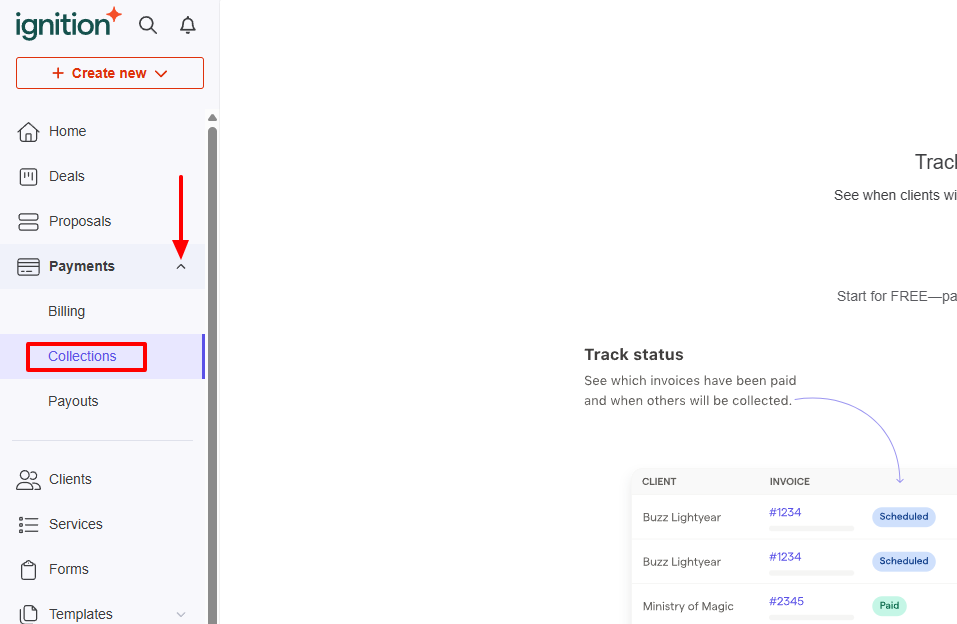The image size is (957, 624).
Task: Click the Forms document icon
Action: click(x=28, y=569)
